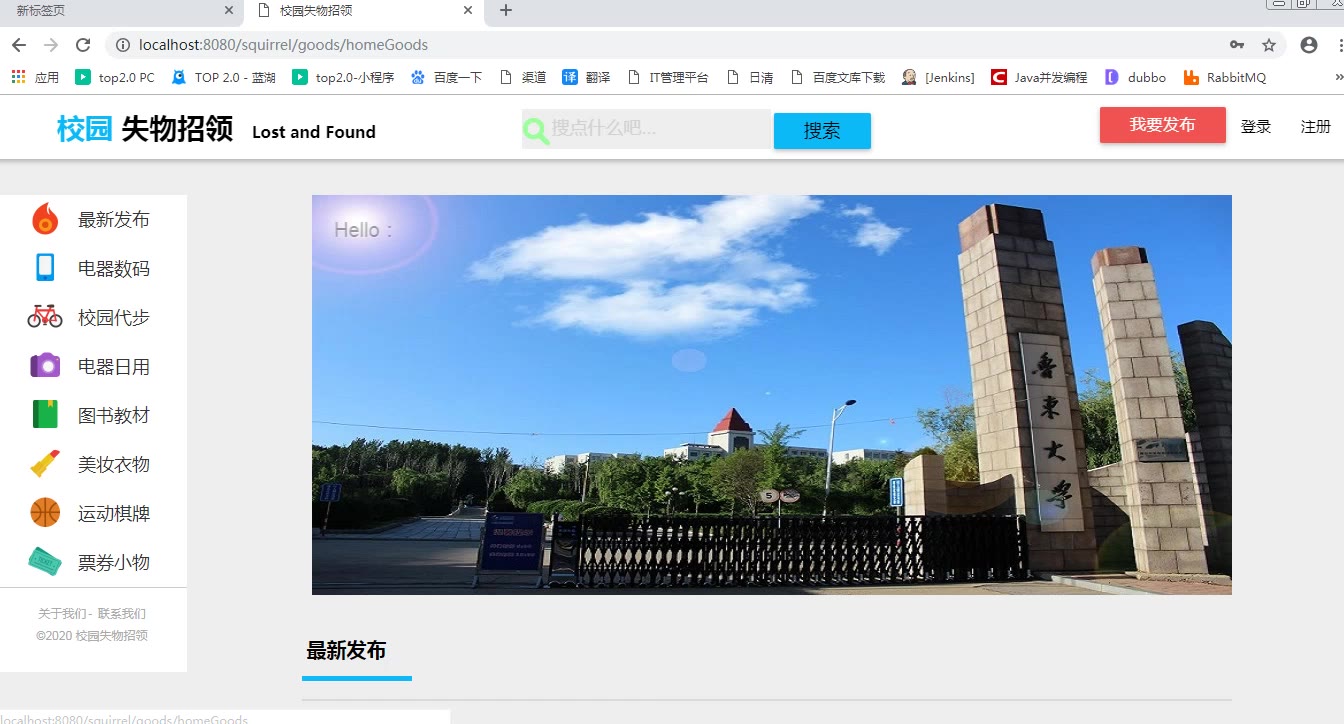The width and height of the screenshot is (1344, 724).
Task: Open the top2.0 PC bookmark
Action: (x=115, y=77)
